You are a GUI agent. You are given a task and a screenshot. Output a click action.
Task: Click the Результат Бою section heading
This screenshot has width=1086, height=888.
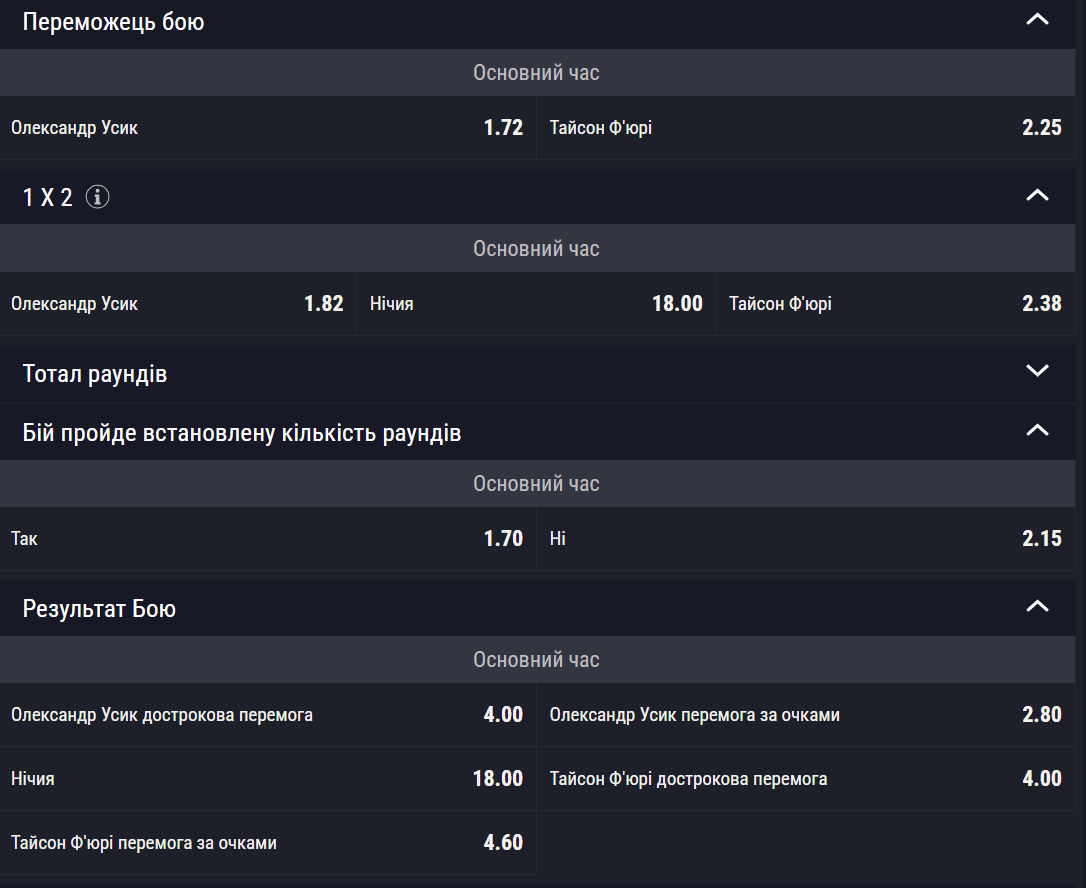99,609
